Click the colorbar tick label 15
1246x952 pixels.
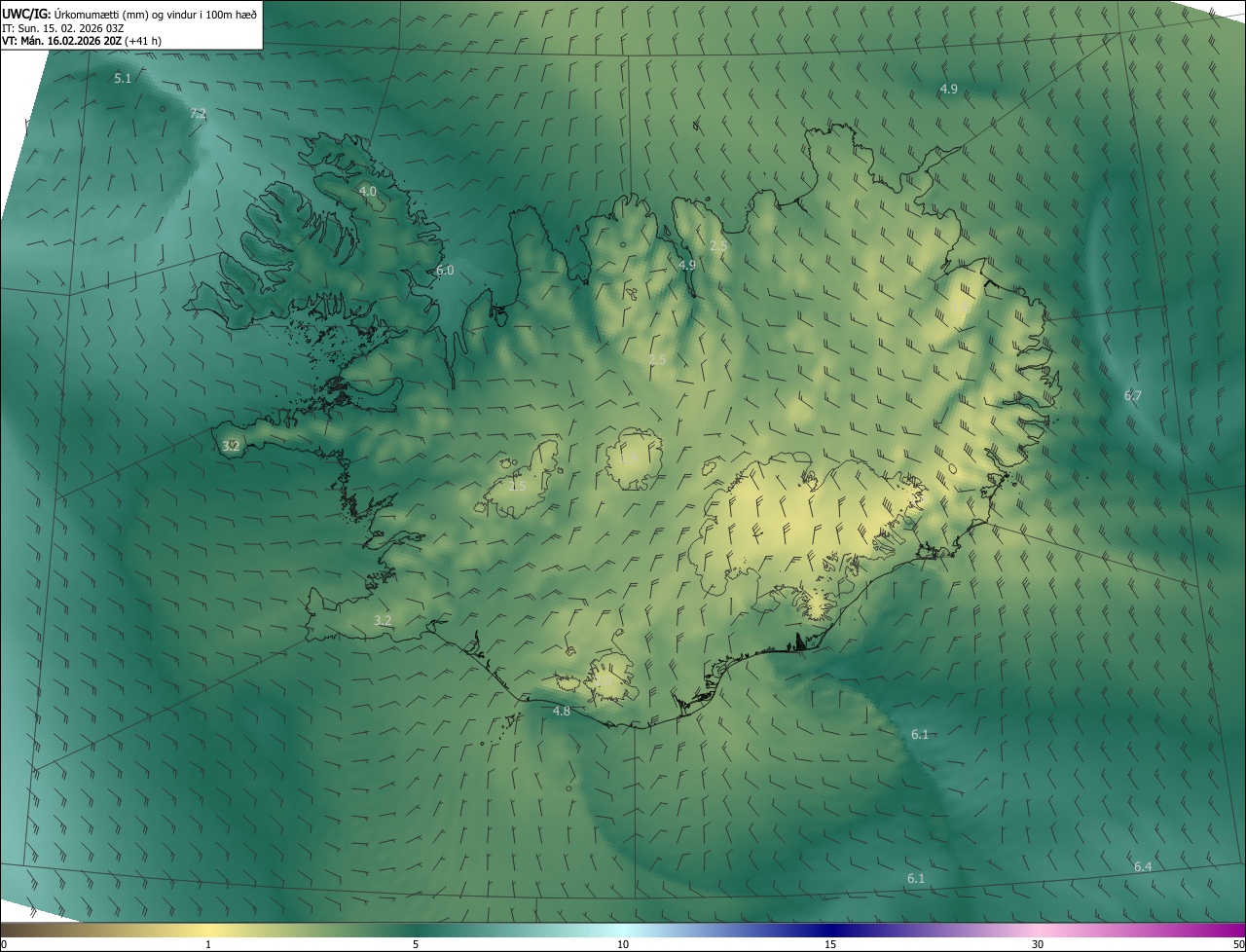coord(830,945)
